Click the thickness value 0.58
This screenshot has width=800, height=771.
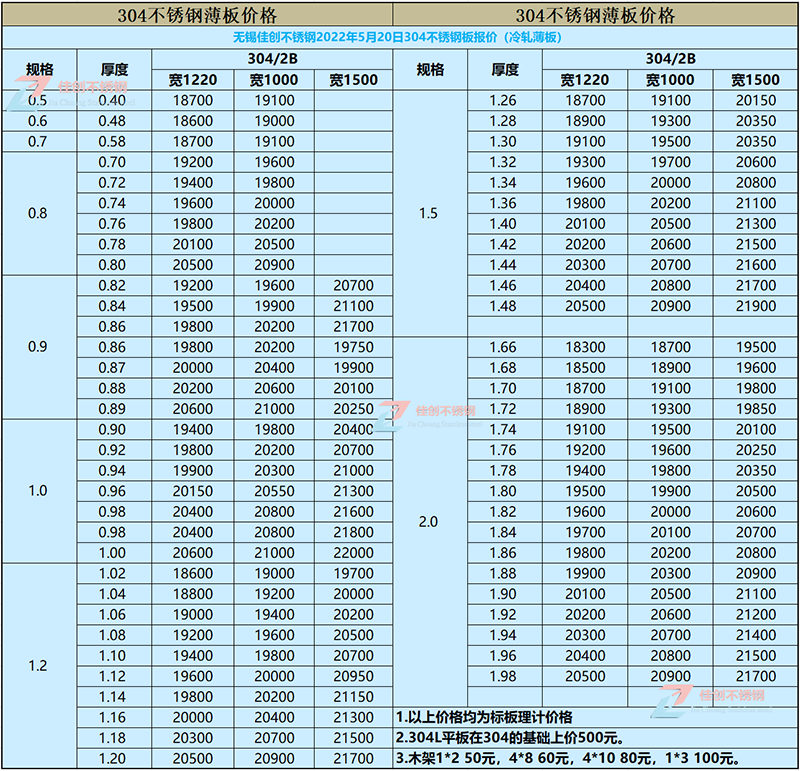(x=112, y=141)
